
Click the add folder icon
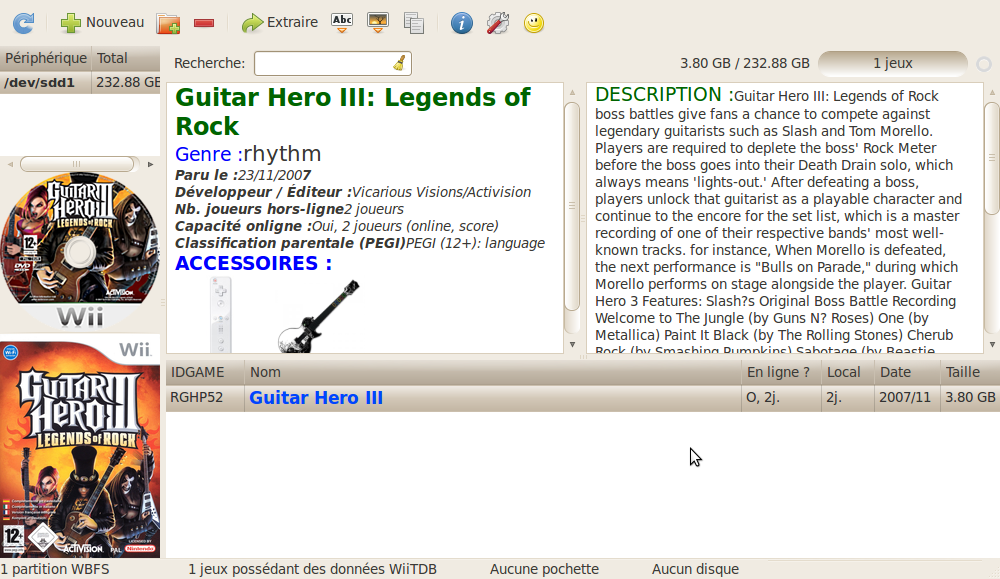click(x=168, y=23)
